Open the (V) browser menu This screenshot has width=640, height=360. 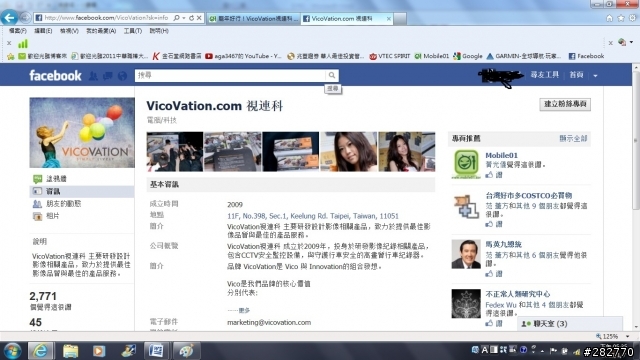pyautogui.click(x=69, y=31)
